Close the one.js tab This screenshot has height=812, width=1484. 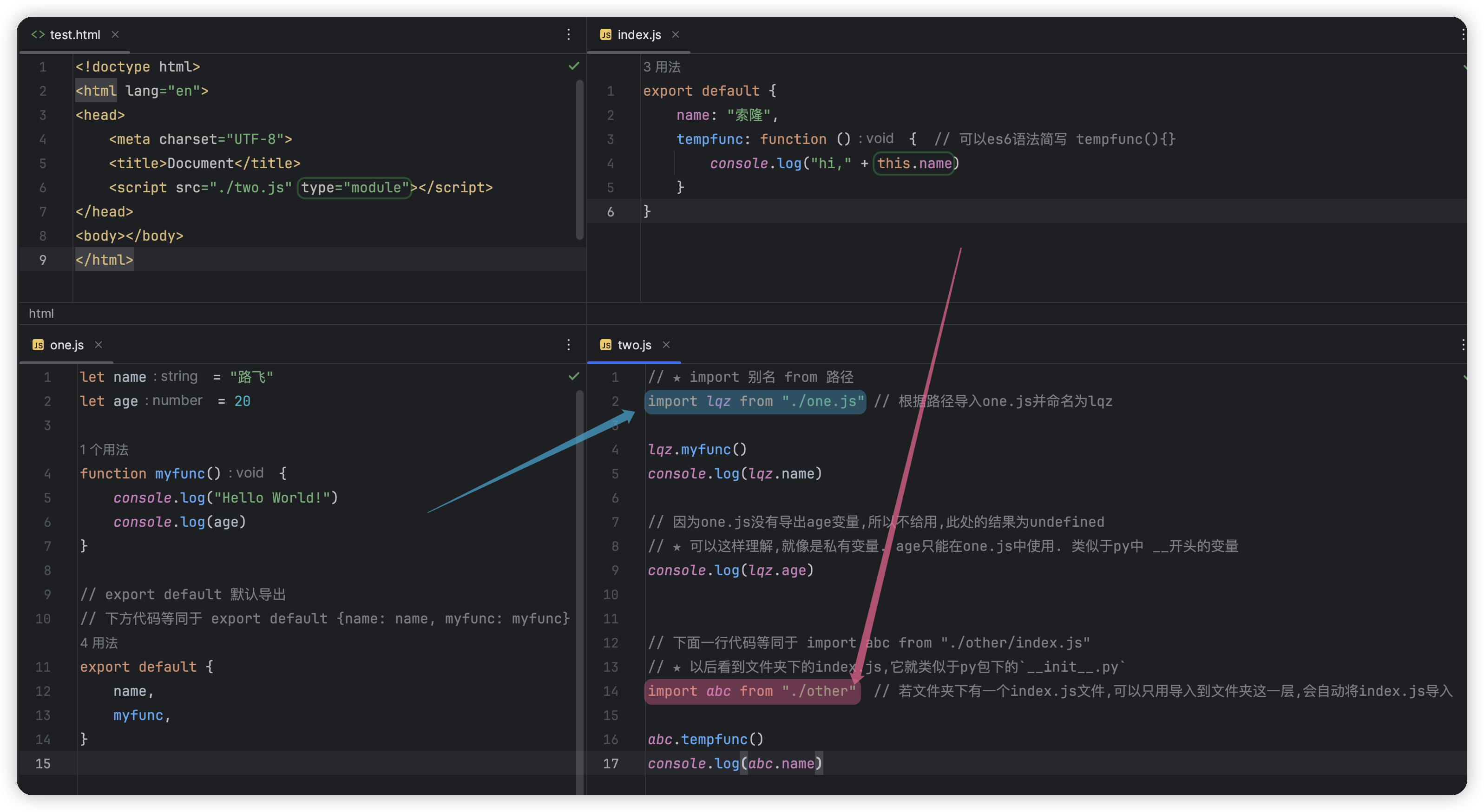point(98,344)
